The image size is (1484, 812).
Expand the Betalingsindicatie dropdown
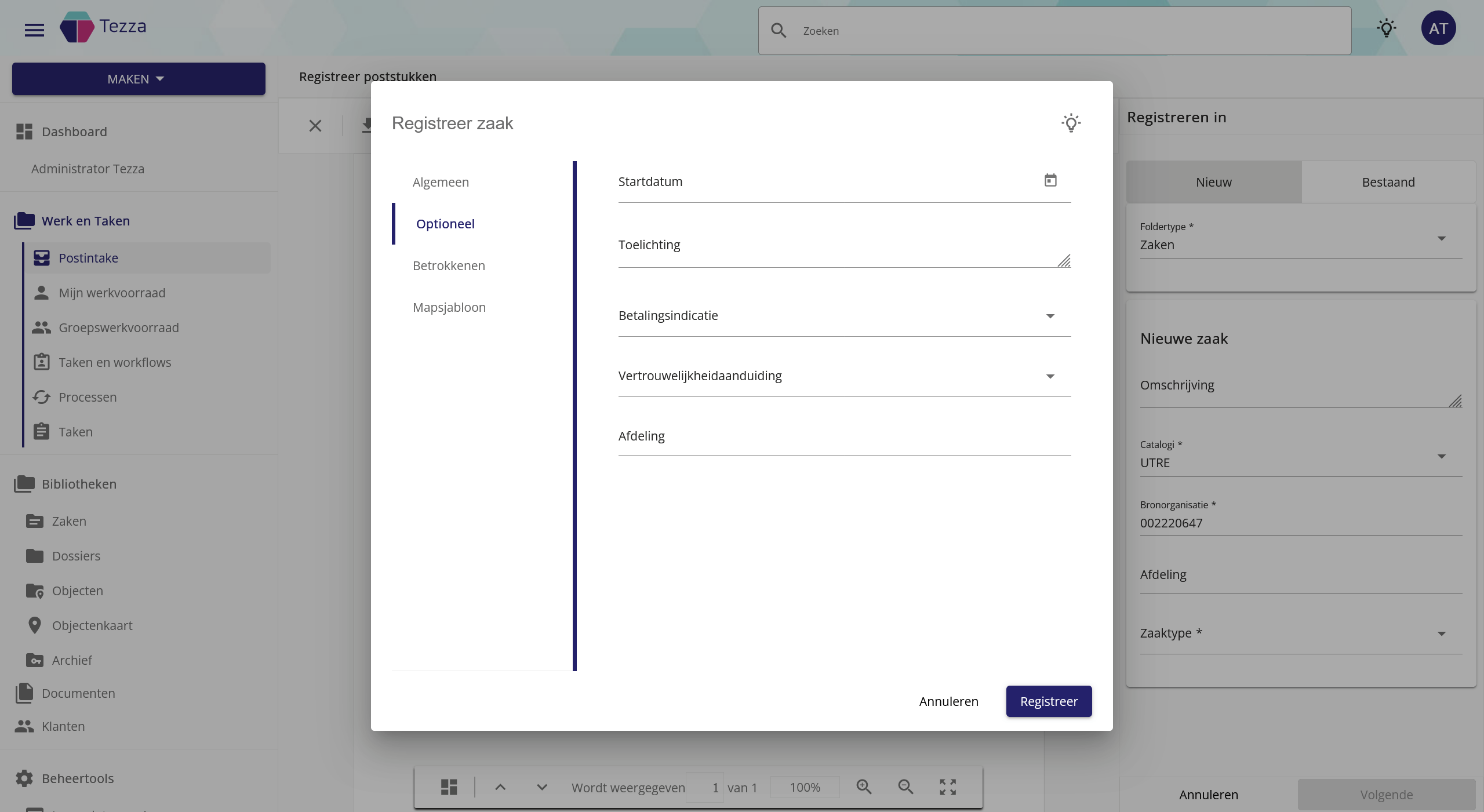(1050, 316)
